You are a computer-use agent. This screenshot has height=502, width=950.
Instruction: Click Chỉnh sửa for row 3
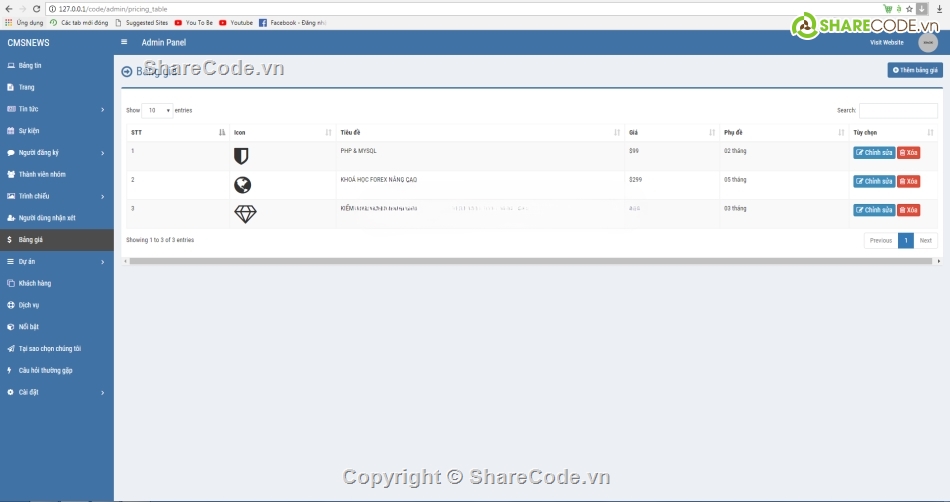(x=874, y=210)
